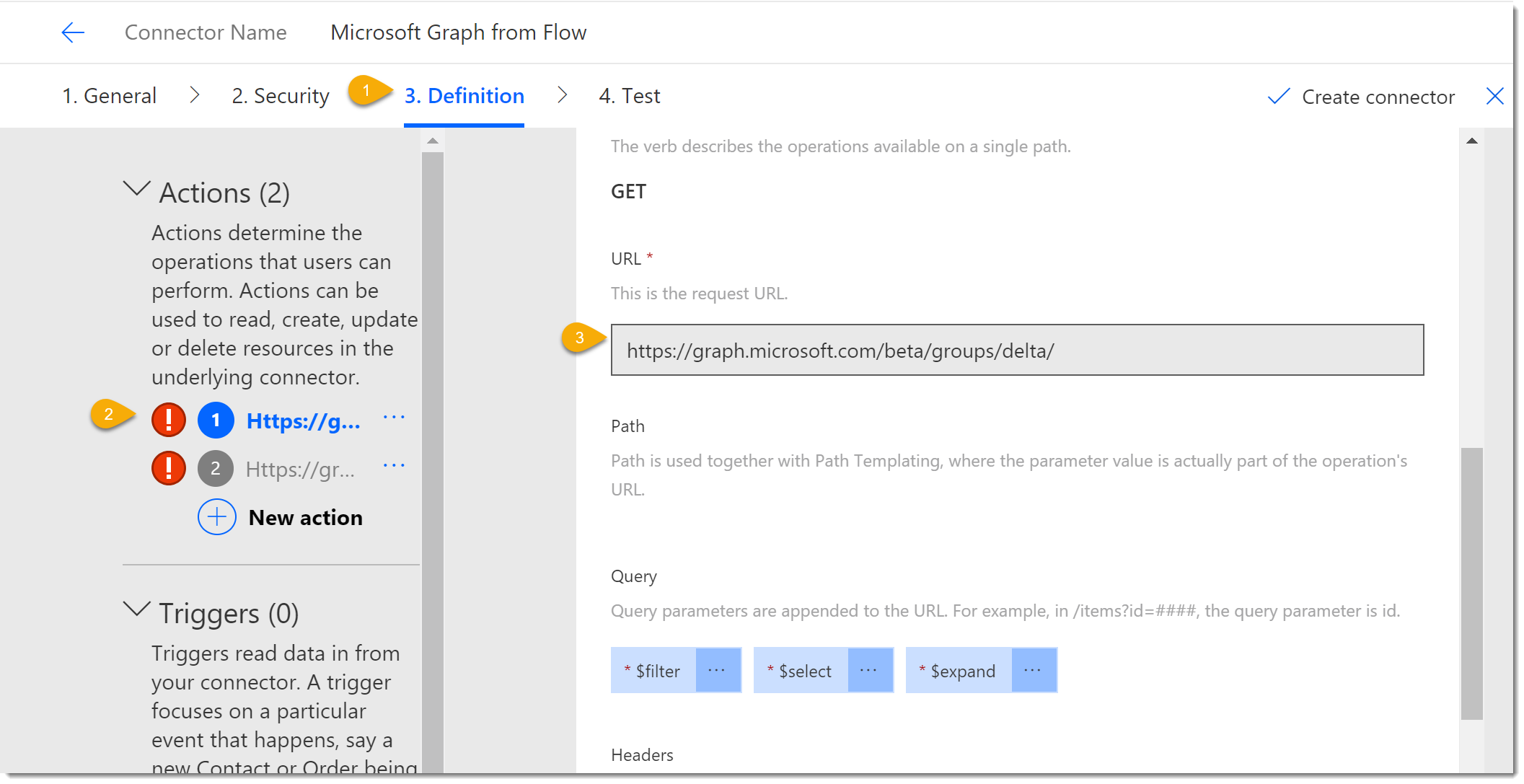Viewport: 1524px width, 784px height.
Task: Click the checkmark icon beside Create connector
Action: tap(1278, 97)
